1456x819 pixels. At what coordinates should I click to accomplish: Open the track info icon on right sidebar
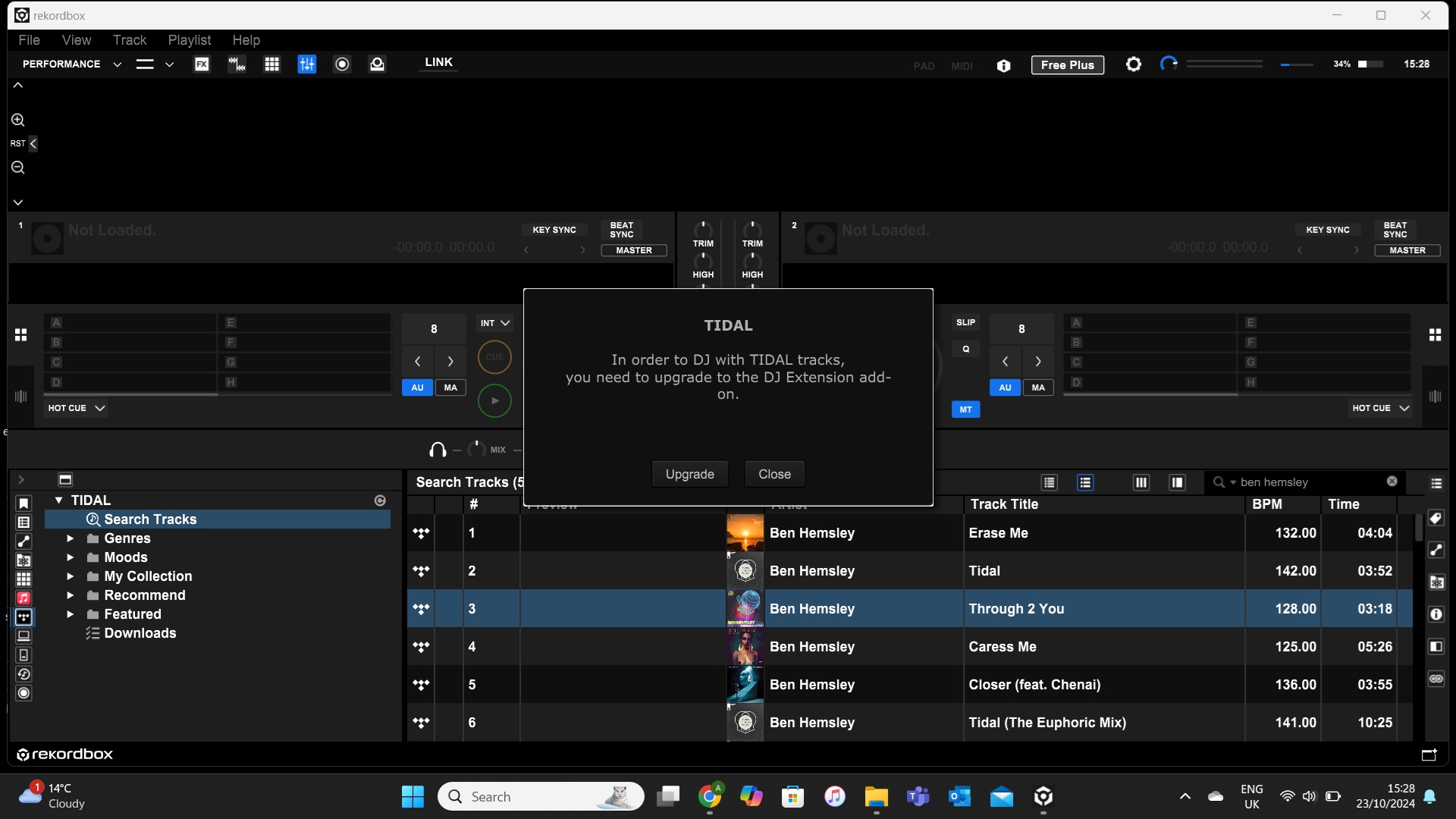(x=1436, y=614)
